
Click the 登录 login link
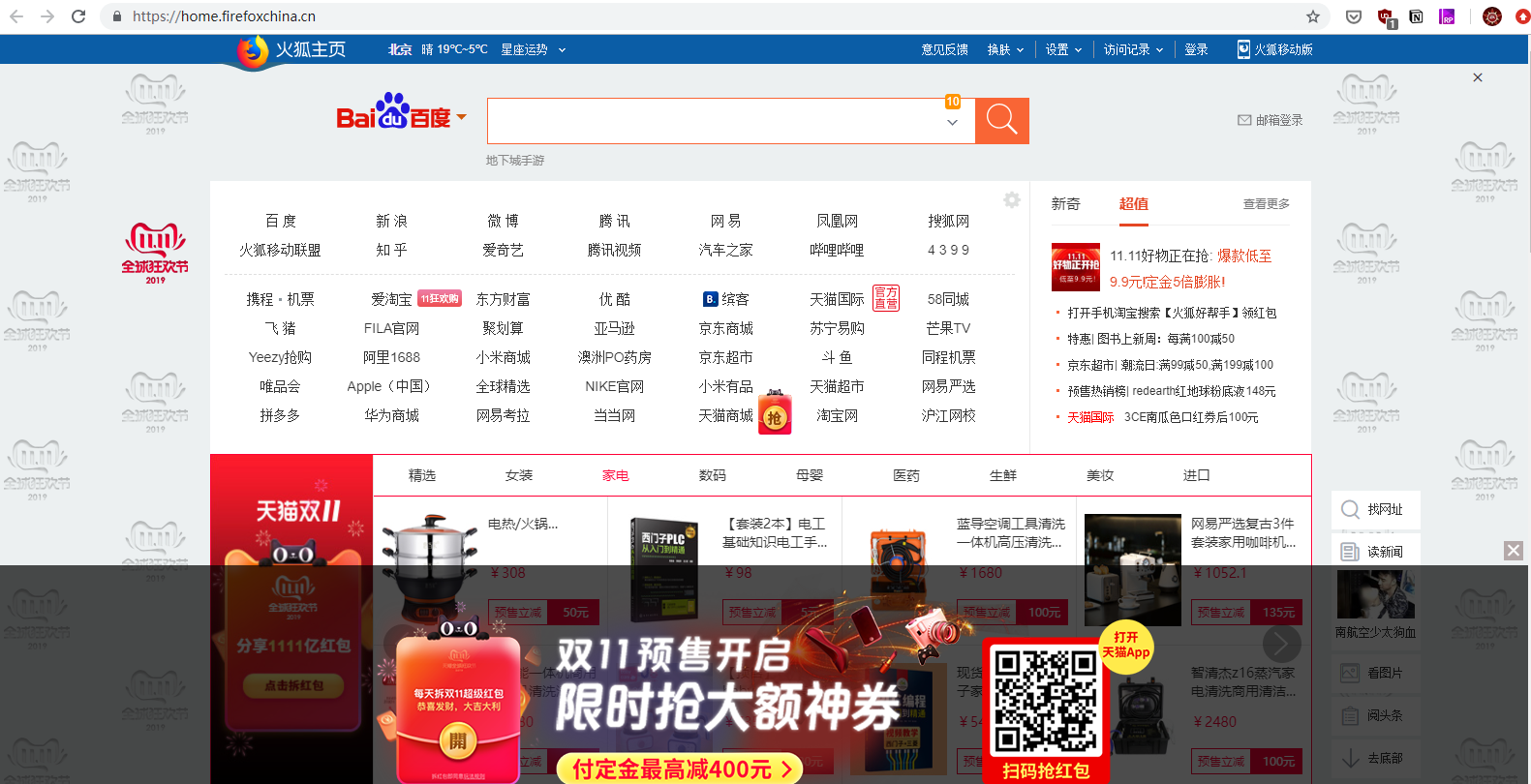tap(1196, 49)
